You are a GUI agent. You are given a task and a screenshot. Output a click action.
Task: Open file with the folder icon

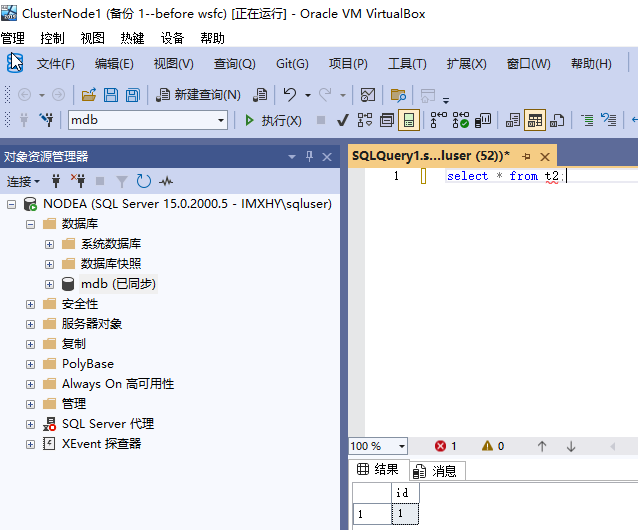click(89, 95)
